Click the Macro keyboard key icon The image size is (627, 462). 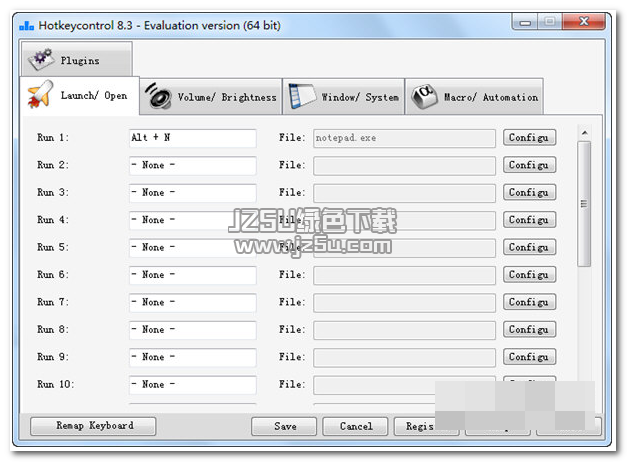pyautogui.click(x=425, y=96)
